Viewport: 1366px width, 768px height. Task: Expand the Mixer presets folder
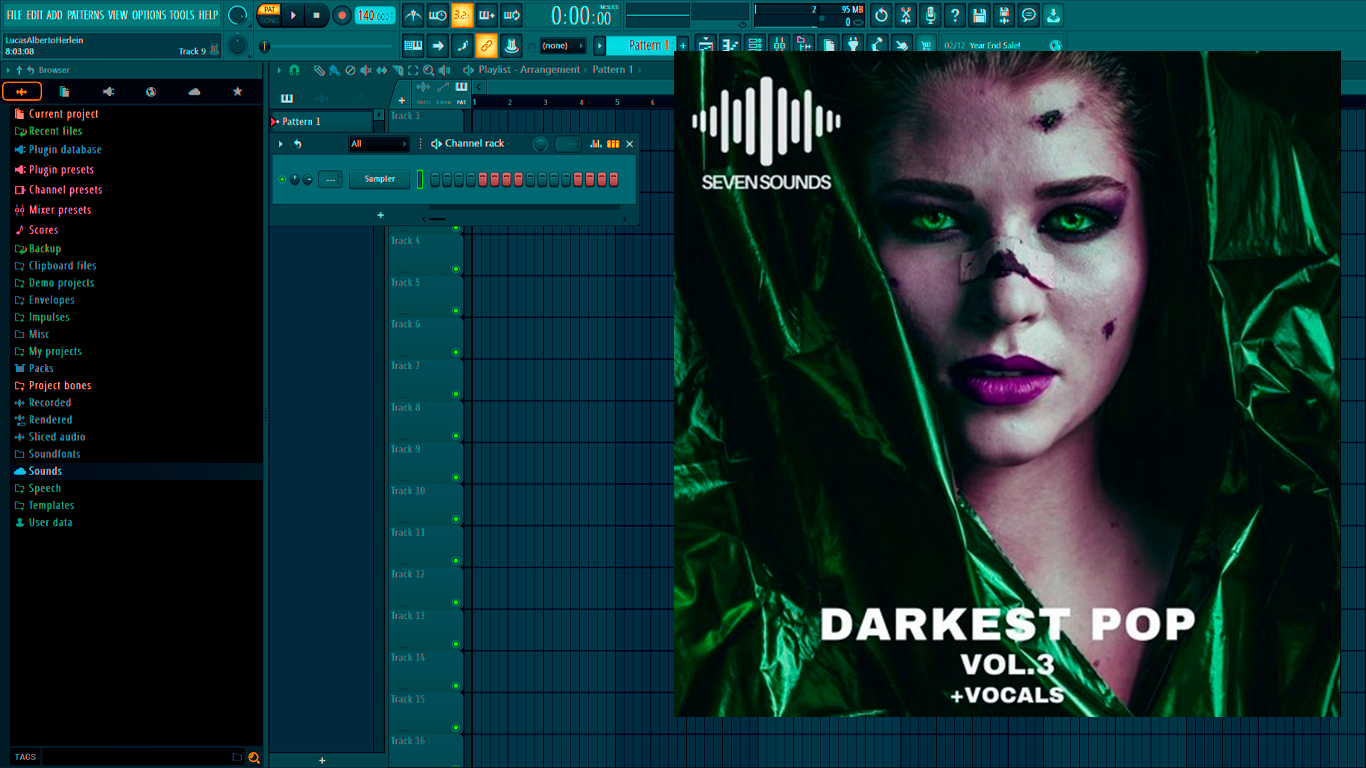[60, 210]
